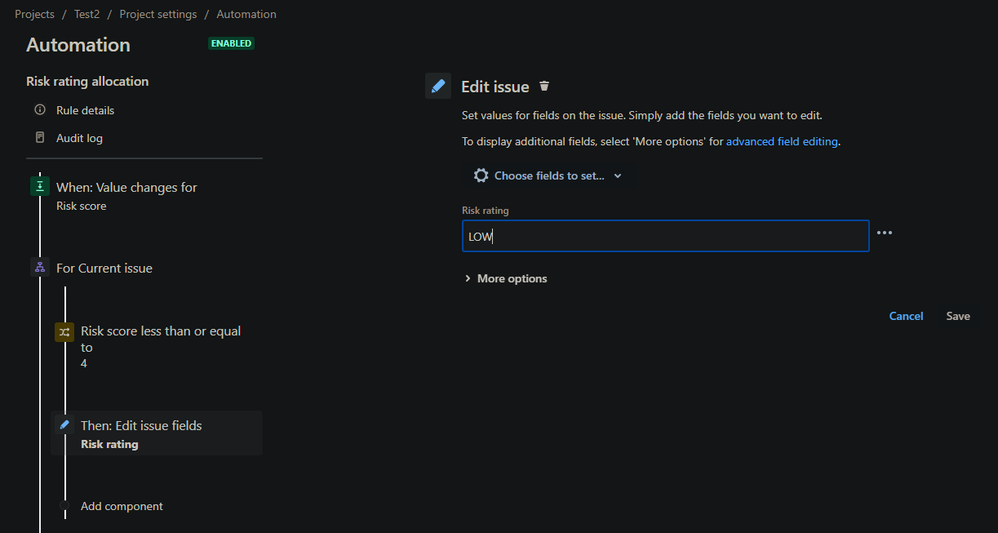Open Rule details
This screenshot has width=998, height=533.
(85, 110)
